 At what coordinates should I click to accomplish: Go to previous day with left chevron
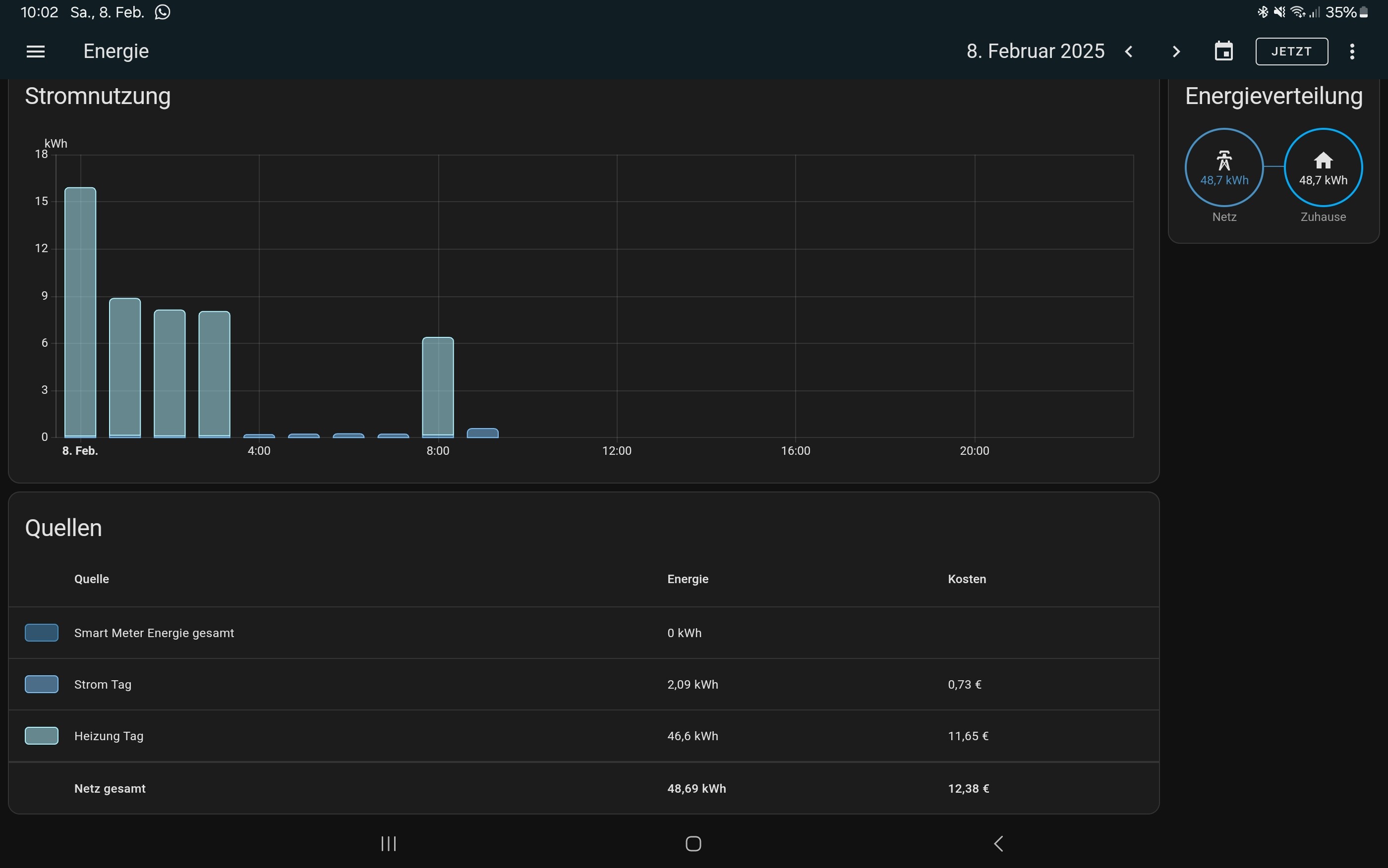[1129, 52]
